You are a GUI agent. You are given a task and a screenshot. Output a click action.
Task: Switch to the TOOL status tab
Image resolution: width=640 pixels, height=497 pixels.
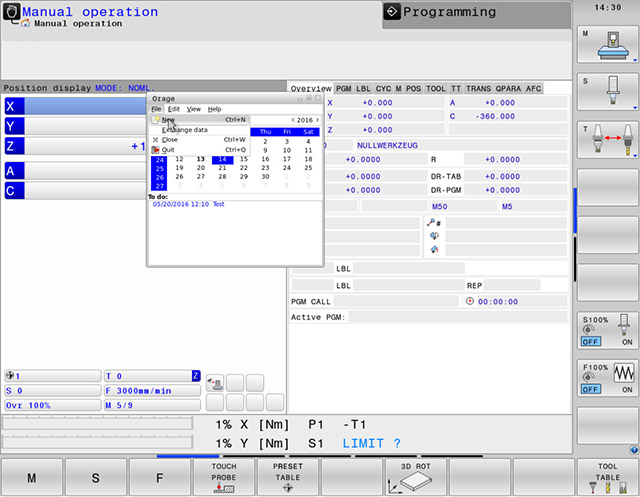coord(435,88)
